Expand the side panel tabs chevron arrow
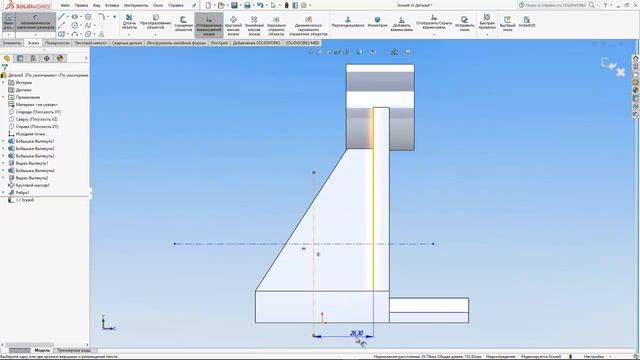 (86, 58)
